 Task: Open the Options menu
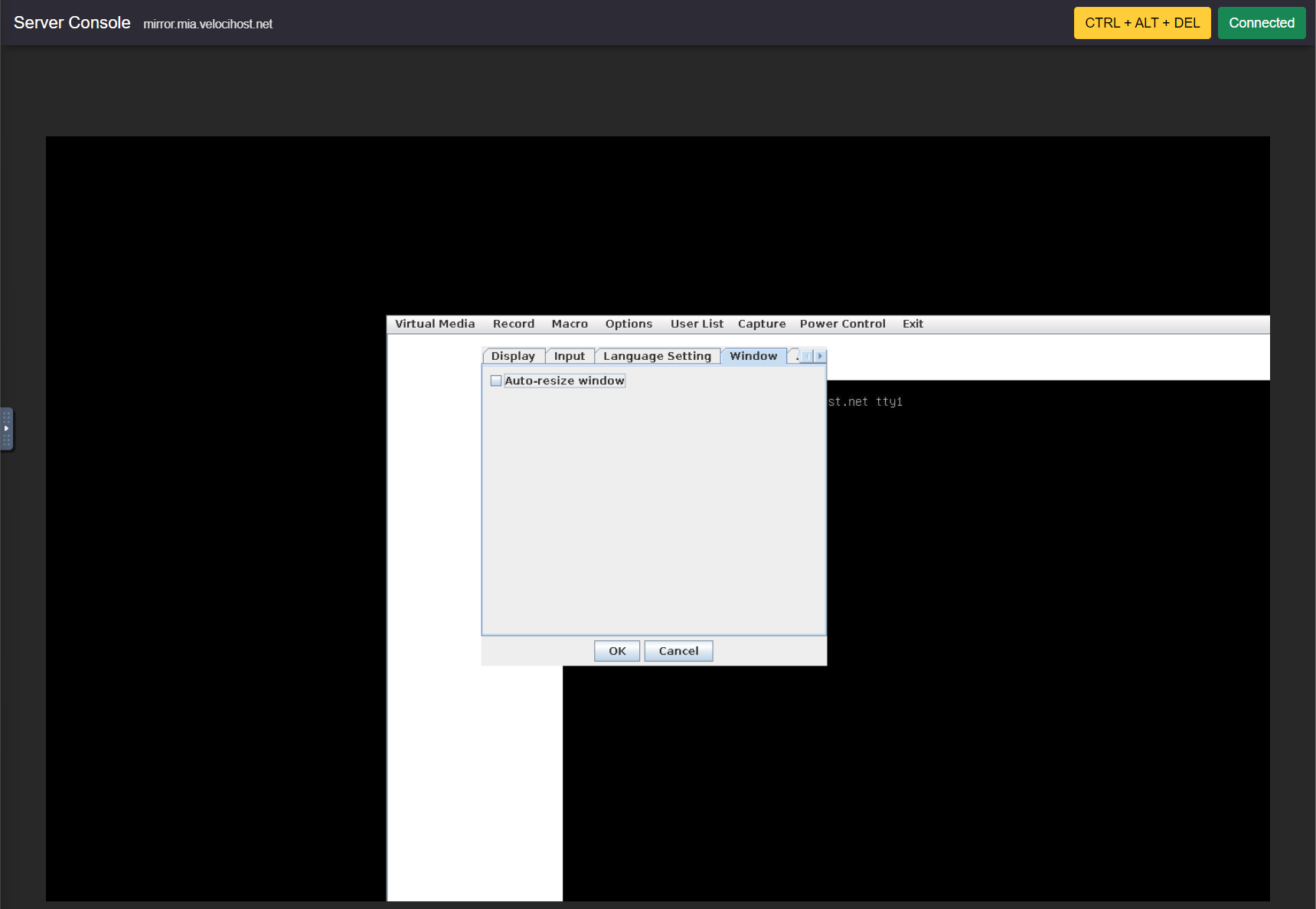[x=629, y=323]
